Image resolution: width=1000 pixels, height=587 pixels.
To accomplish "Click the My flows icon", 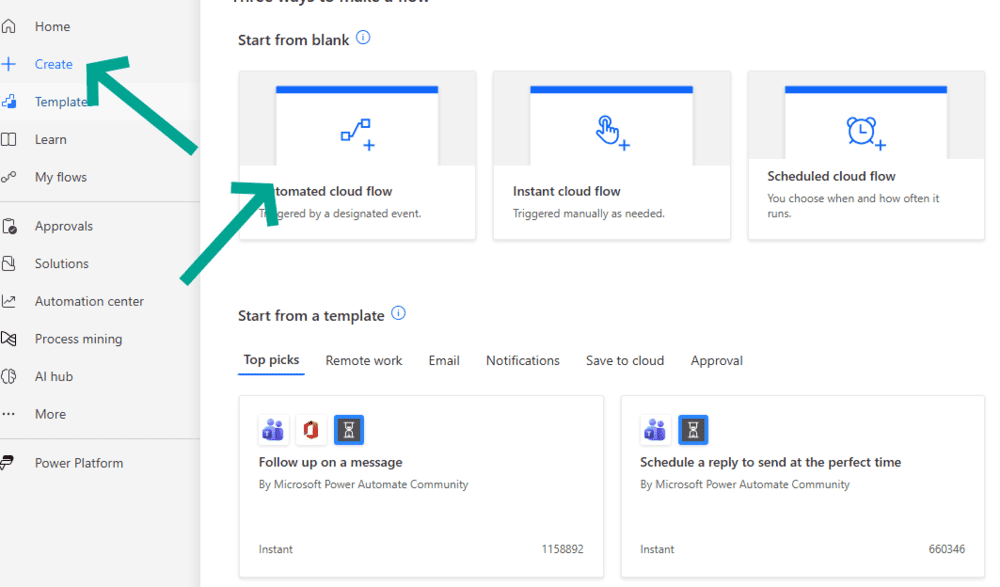I will [8, 177].
